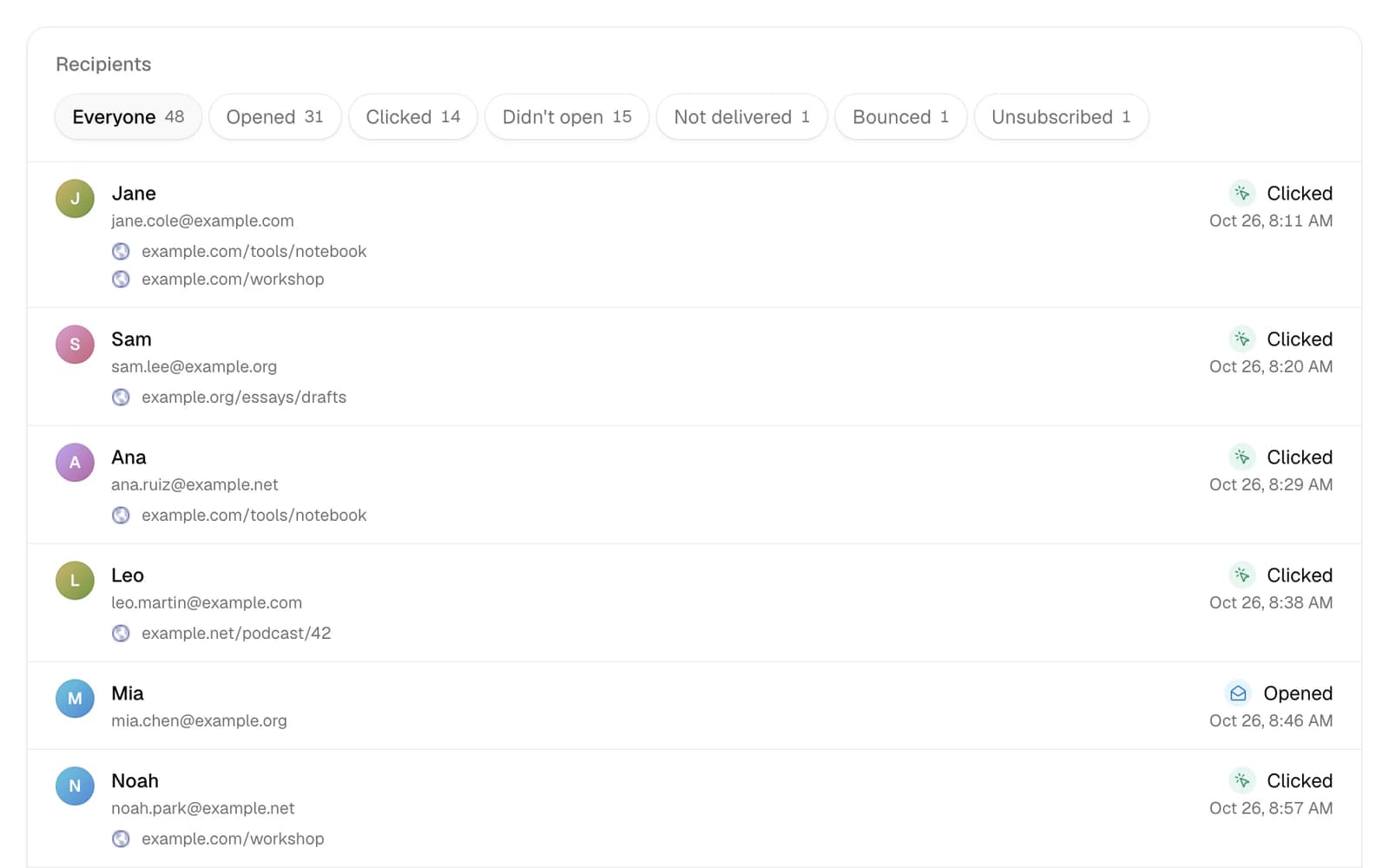Click globe icon beside example.net/podcast/42

point(121,633)
